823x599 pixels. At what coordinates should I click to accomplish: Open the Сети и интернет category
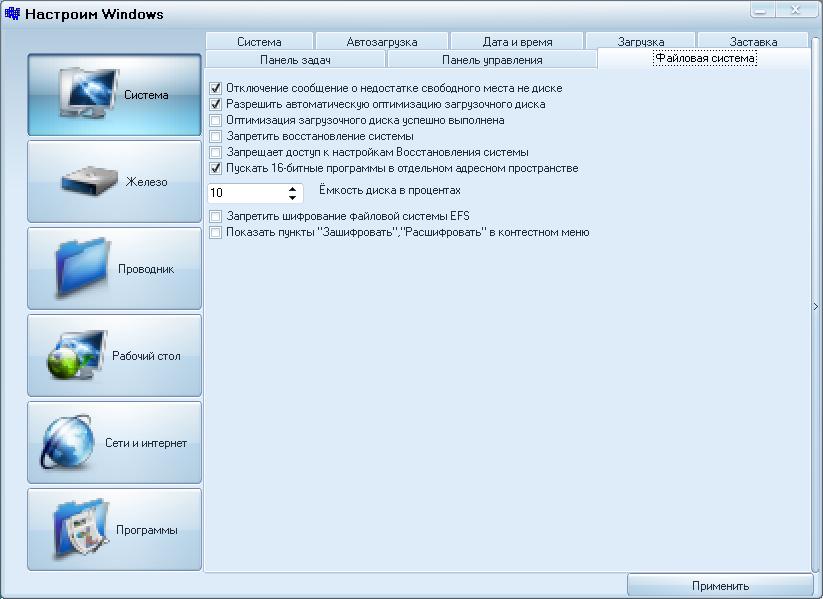pyautogui.click(x=114, y=443)
